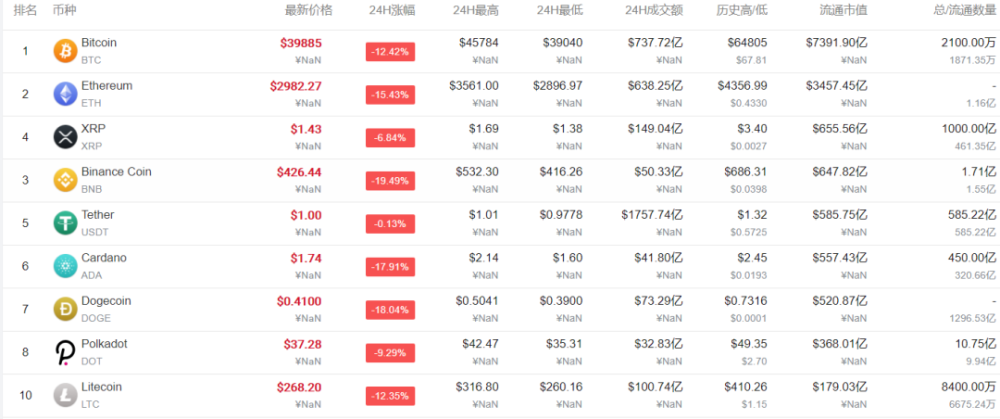Open the Polkadot P logo icon
Viewport: 1000px width, 419px height.
pyautogui.click(x=65, y=352)
